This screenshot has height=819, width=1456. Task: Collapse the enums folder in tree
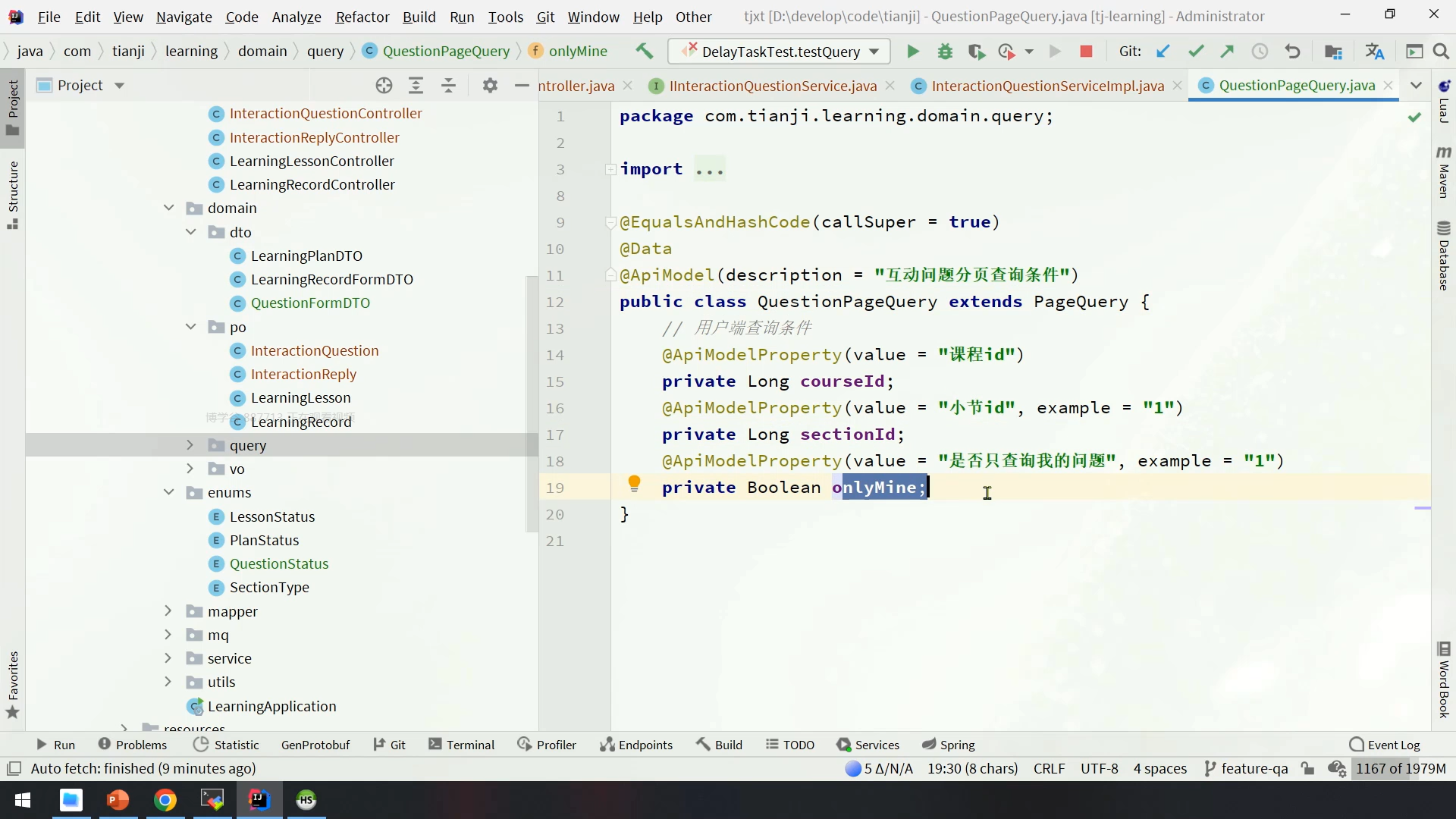168,492
